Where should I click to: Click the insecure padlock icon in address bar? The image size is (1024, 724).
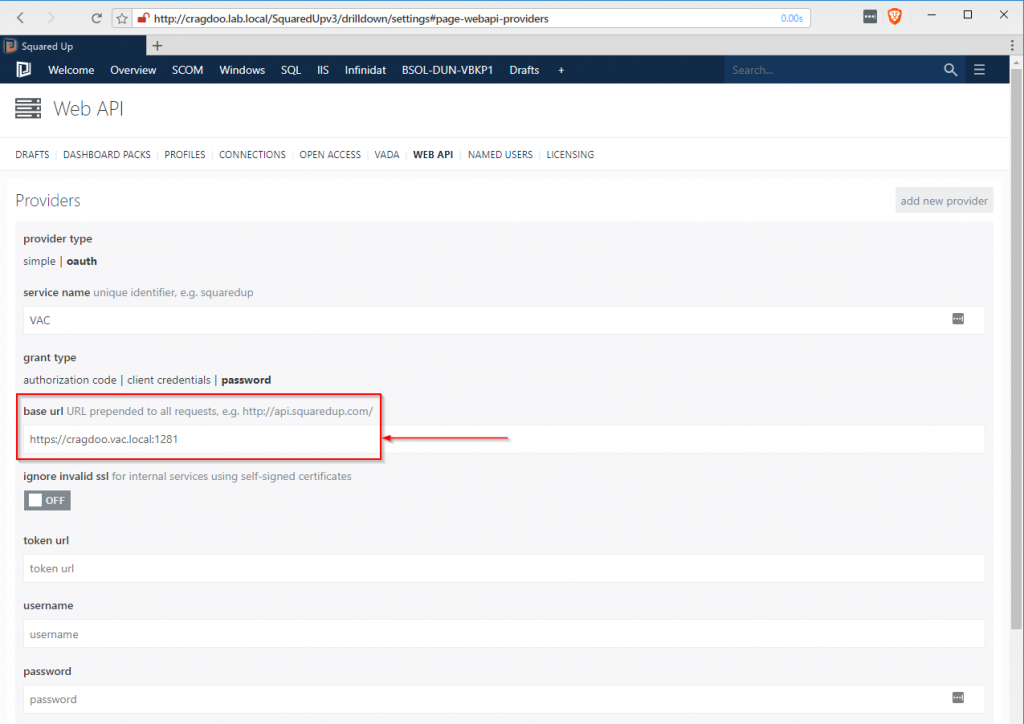pyautogui.click(x=143, y=18)
